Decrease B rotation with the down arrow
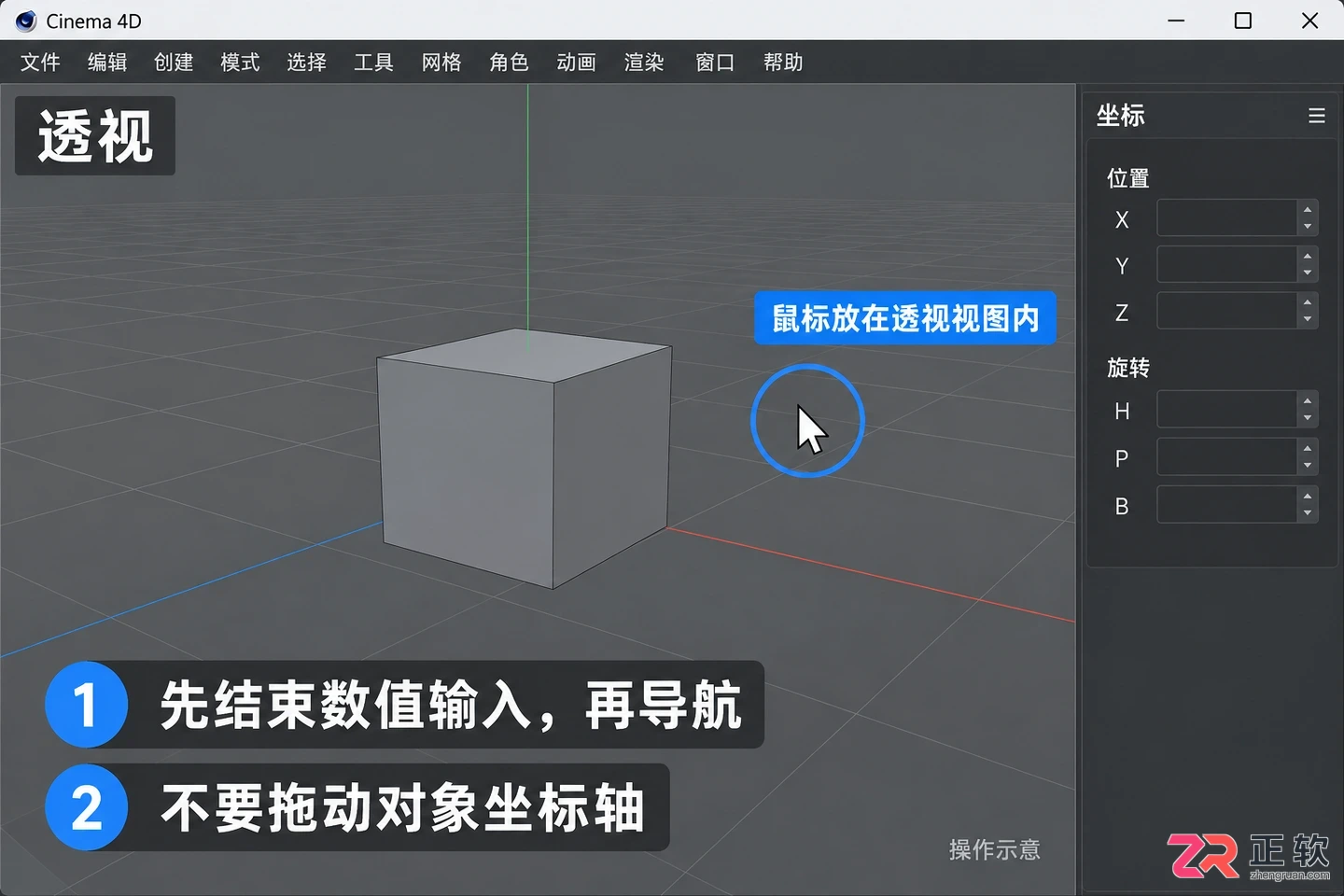 coord(1308,514)
